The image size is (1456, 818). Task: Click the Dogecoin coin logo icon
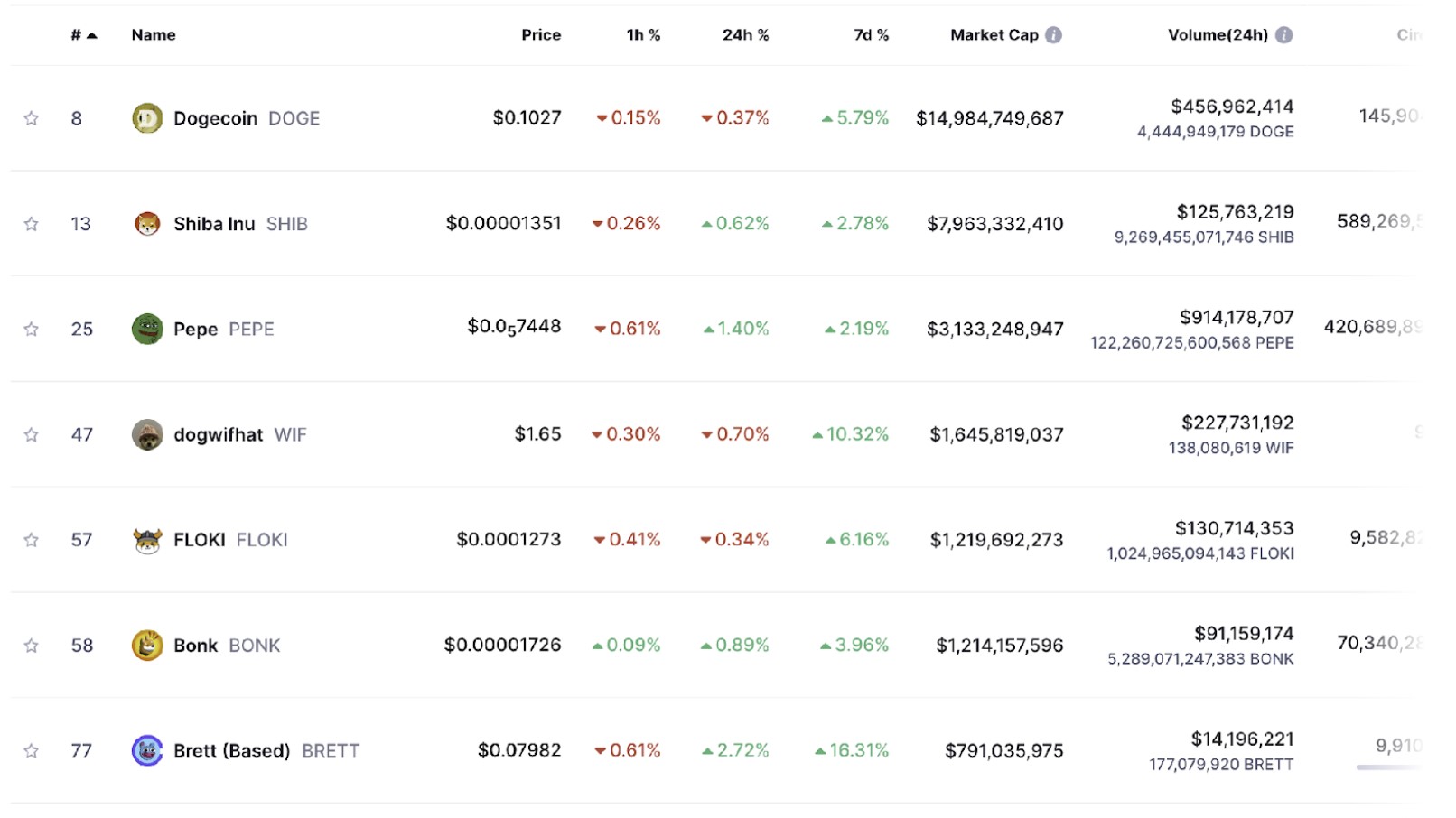147,118
